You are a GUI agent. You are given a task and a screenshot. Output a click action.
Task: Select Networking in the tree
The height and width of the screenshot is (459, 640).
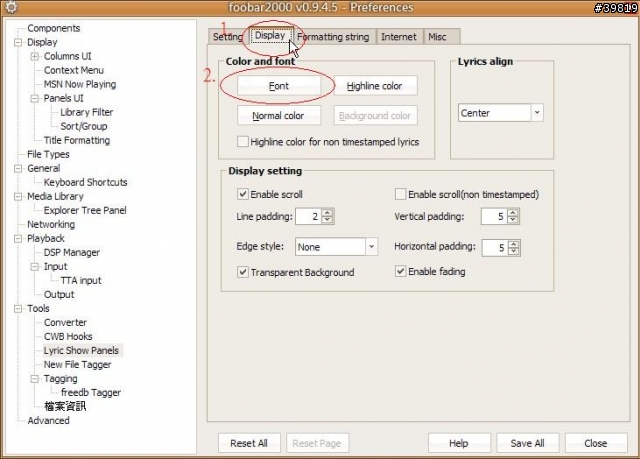tap(51, 224)
